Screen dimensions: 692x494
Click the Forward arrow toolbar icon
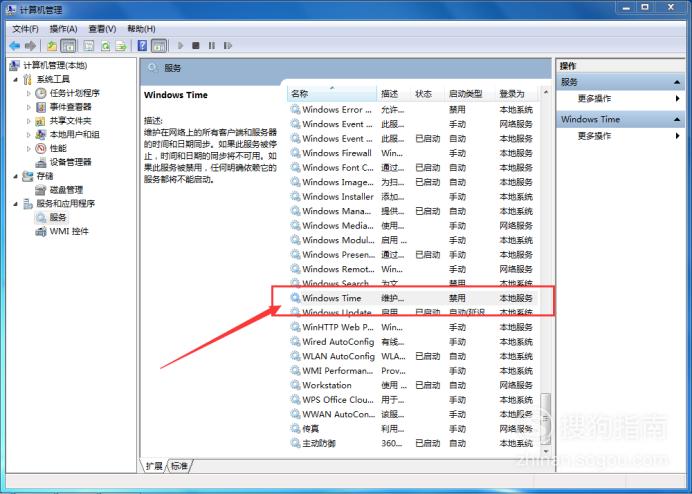(30, 45)
